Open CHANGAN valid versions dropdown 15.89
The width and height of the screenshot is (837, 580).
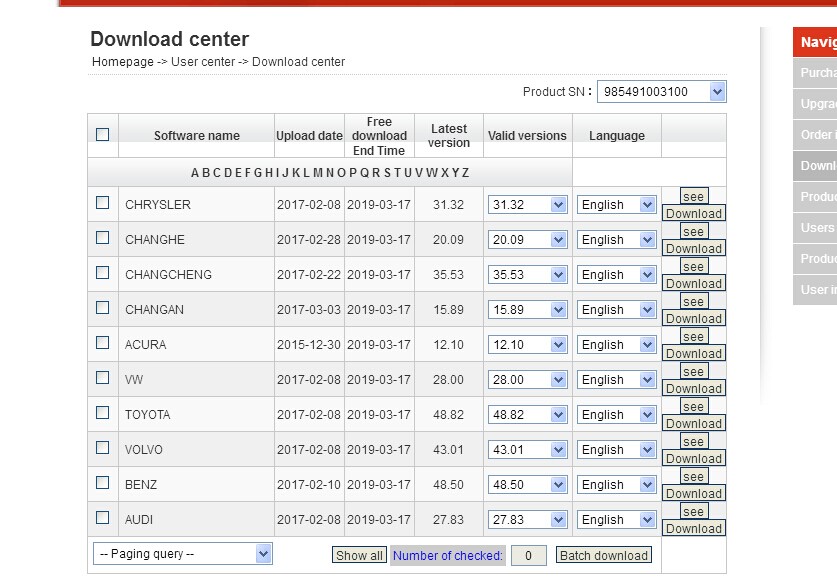tap(527, 310)
